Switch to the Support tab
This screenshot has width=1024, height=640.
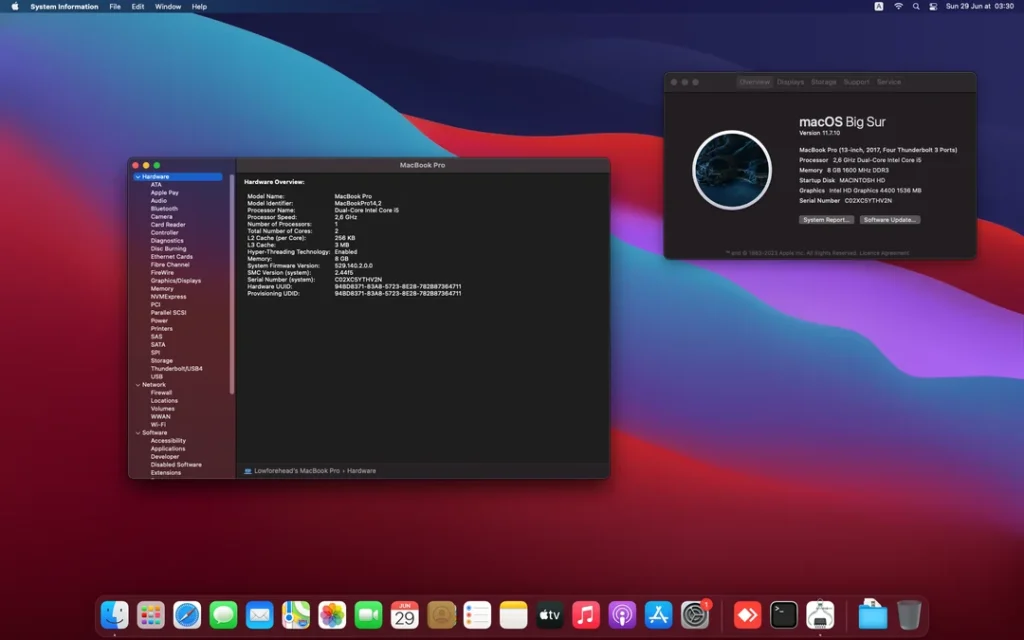[x=856, y=82]
